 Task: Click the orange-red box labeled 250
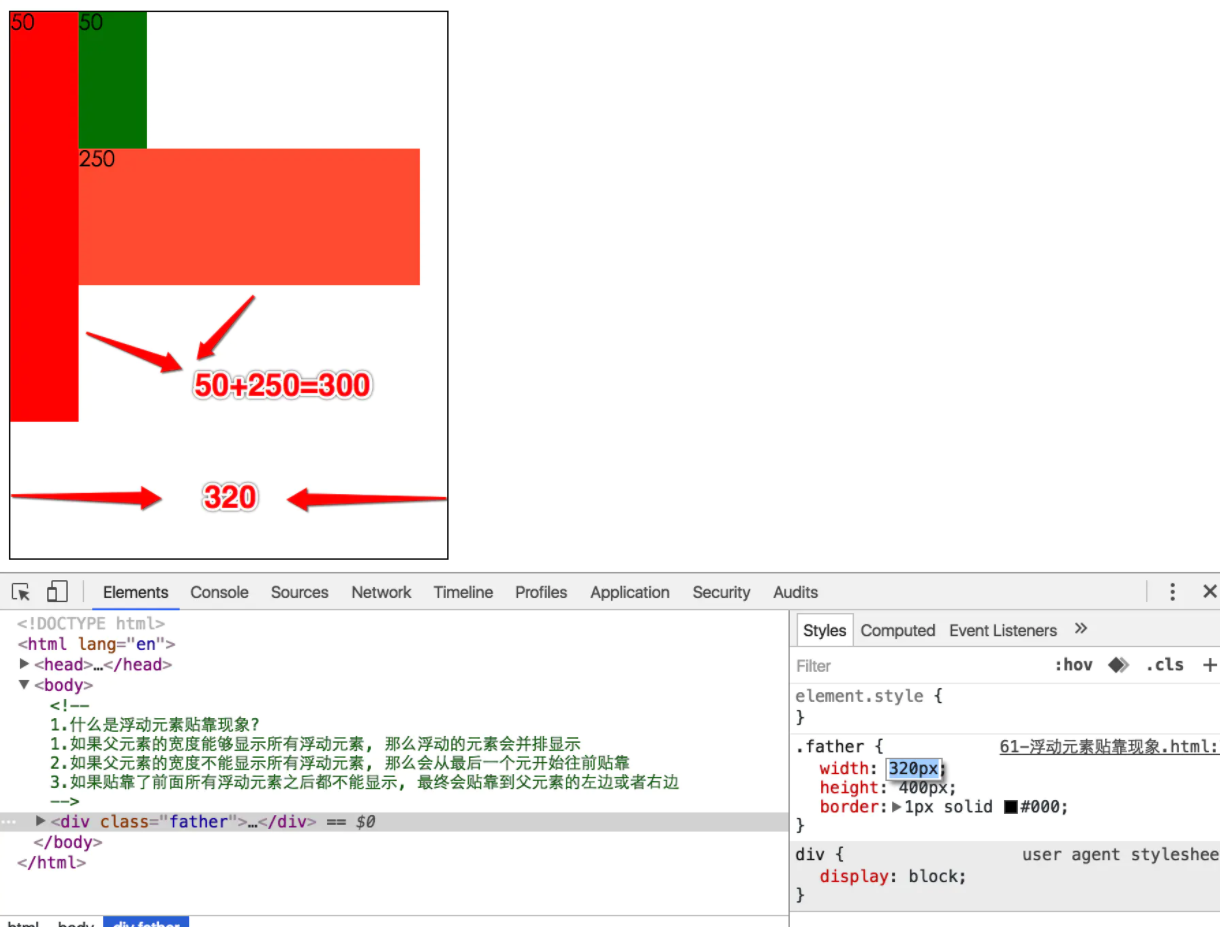(249, 216)
